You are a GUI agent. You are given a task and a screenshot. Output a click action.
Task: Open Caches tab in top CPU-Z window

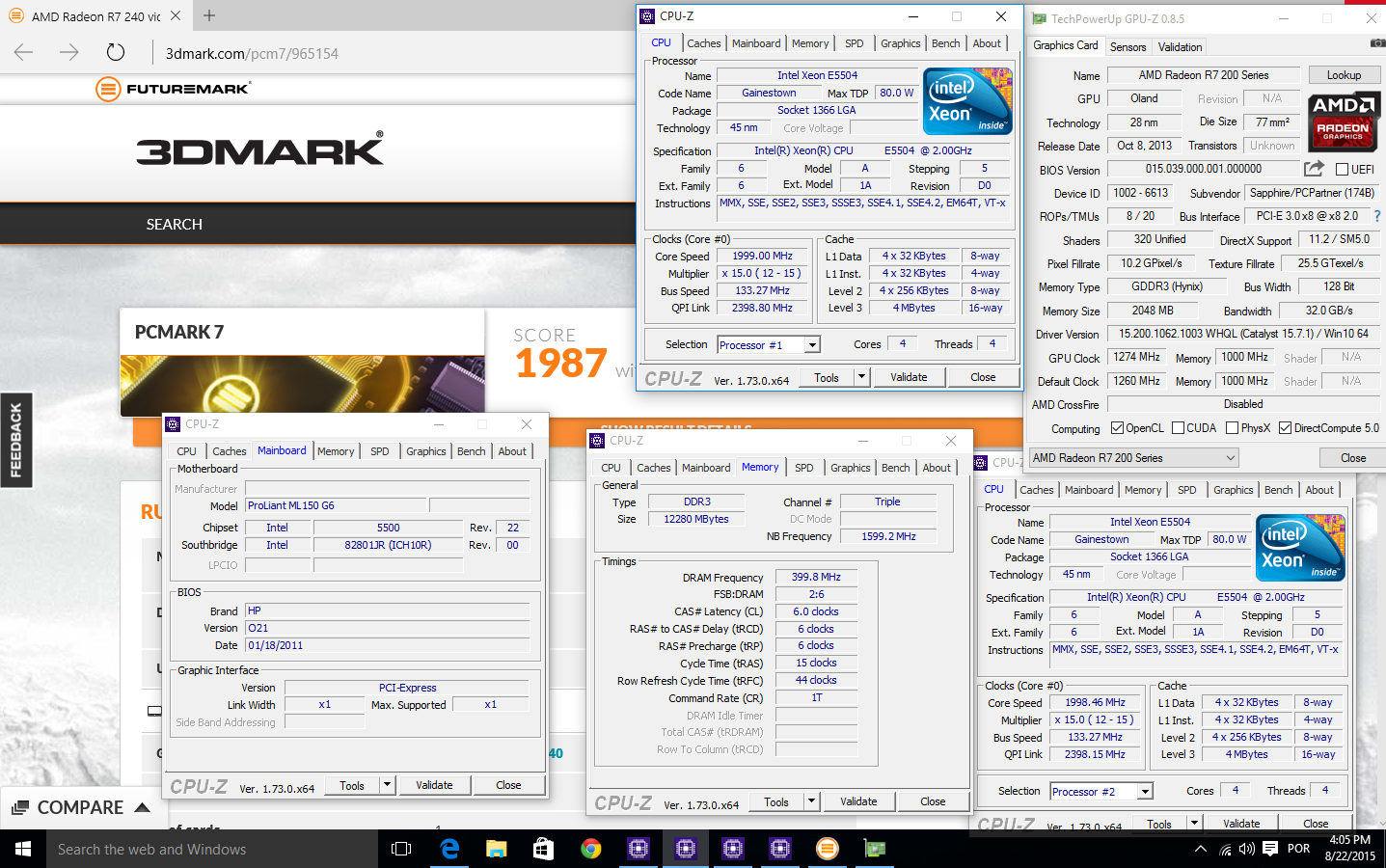click(704, 43)
